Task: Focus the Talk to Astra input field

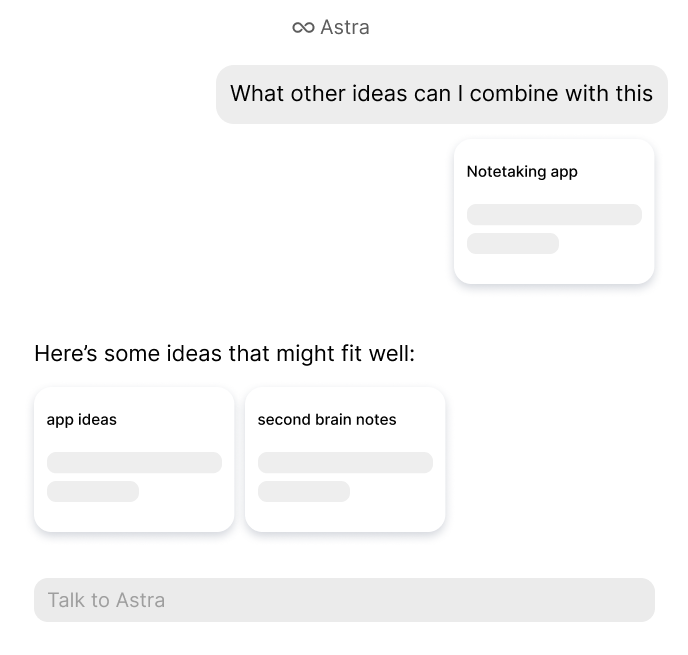Action: 344,600
